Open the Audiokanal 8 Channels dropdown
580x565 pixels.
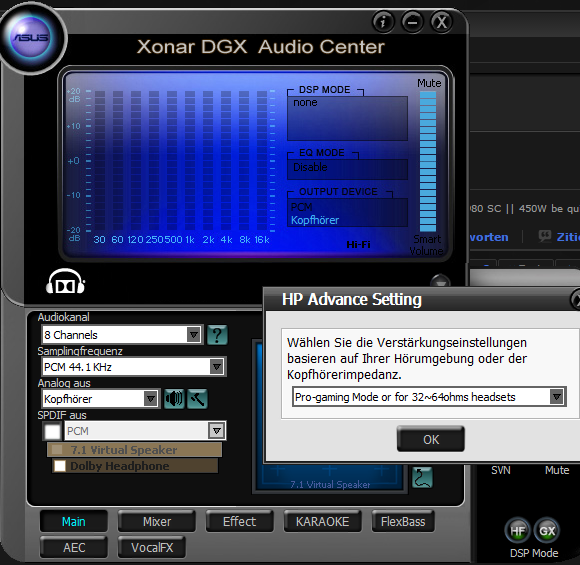[x=122, y=335]
